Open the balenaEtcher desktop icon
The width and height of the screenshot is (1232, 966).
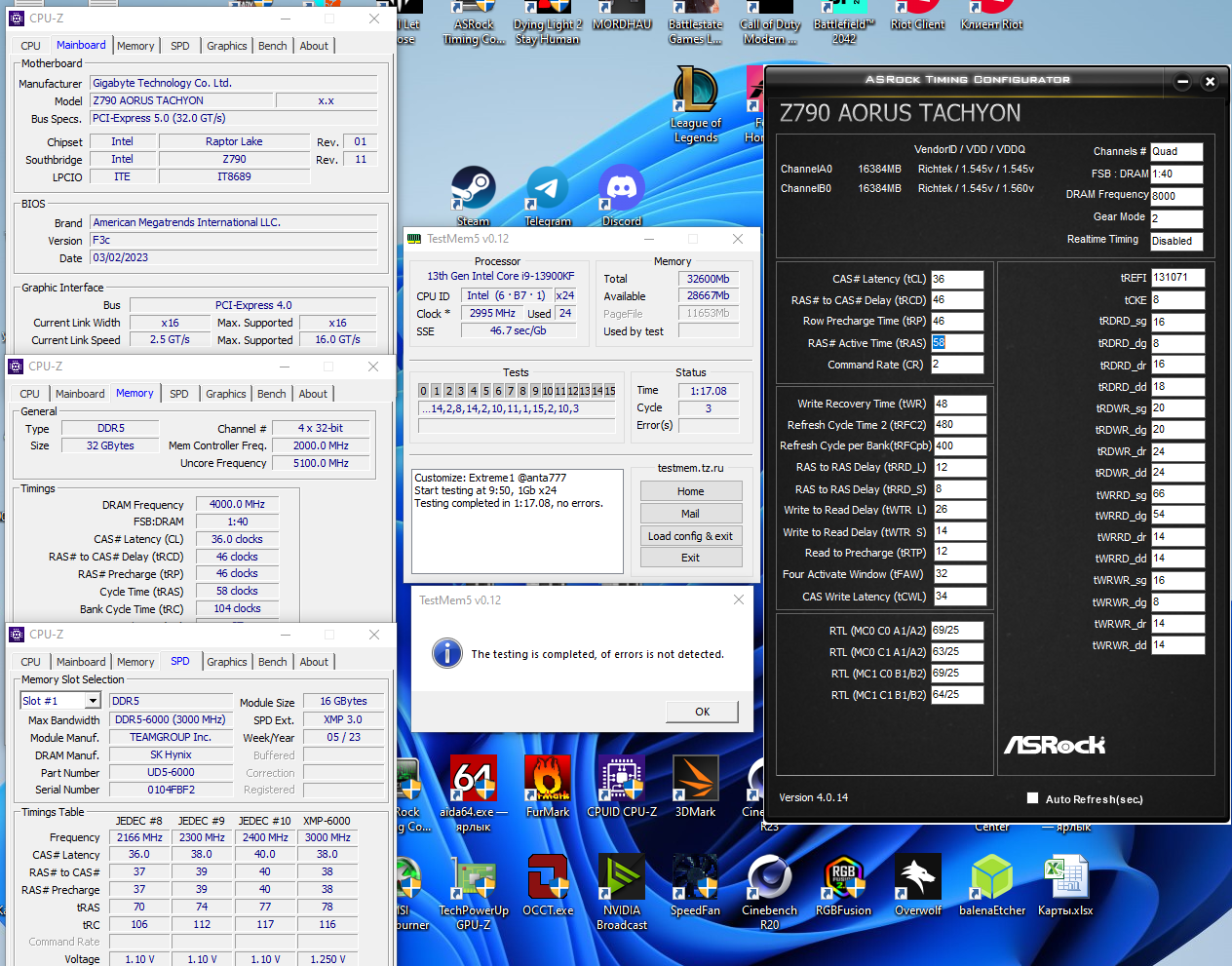click(991, 885)
